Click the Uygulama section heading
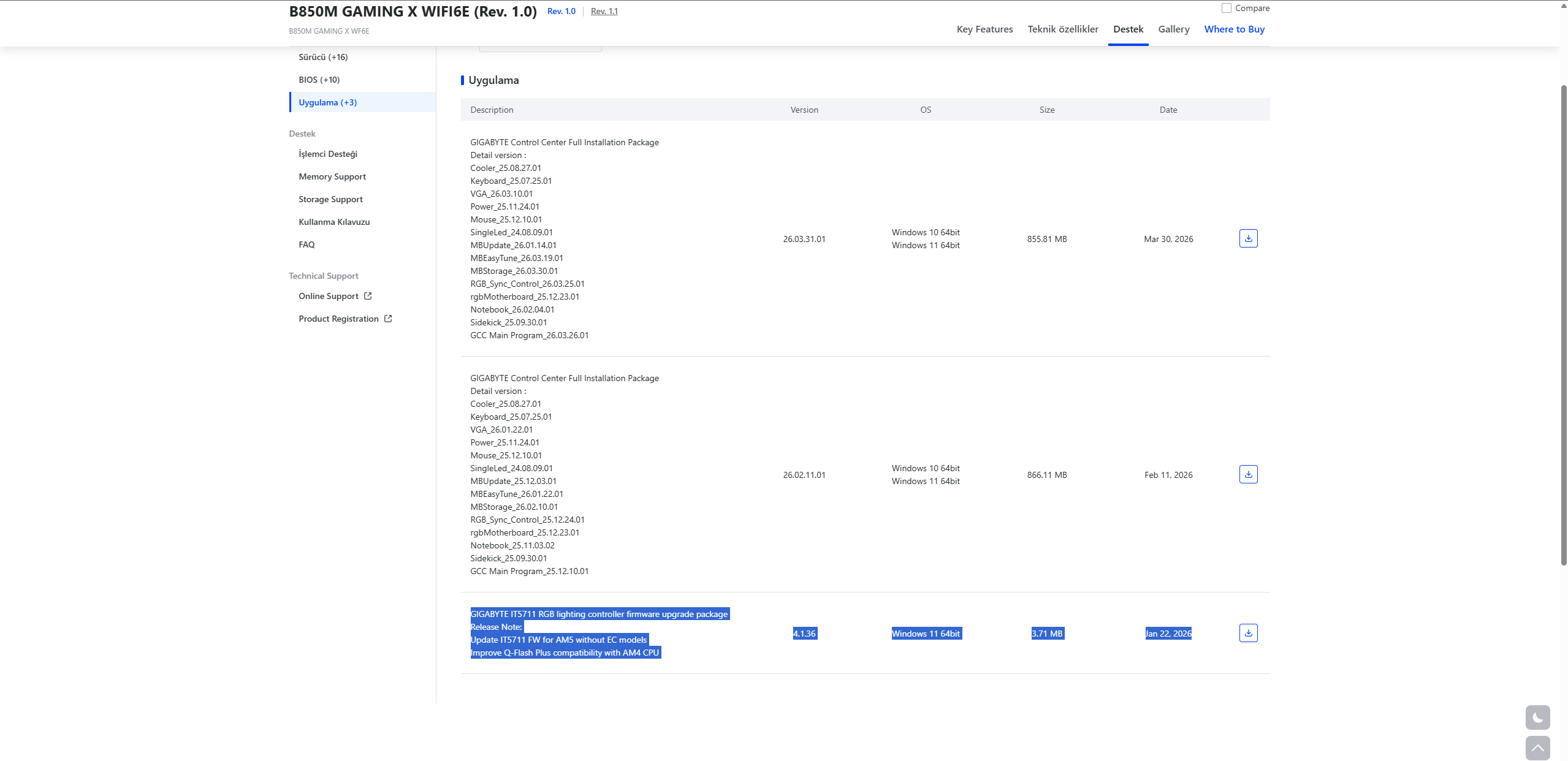The height and width of the screenshot is (761, 1568). (x=493, y=80)
